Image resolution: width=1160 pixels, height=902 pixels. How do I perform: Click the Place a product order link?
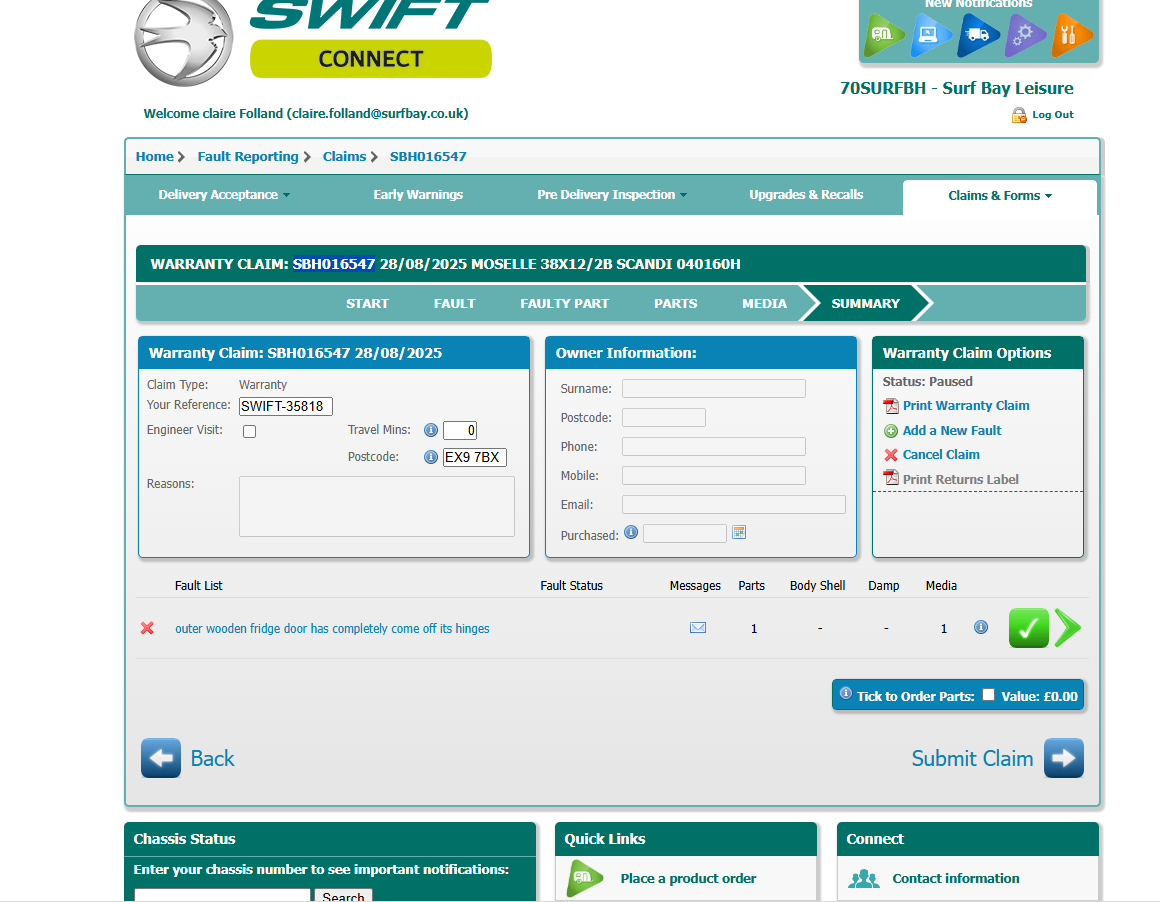pos(688,878)
